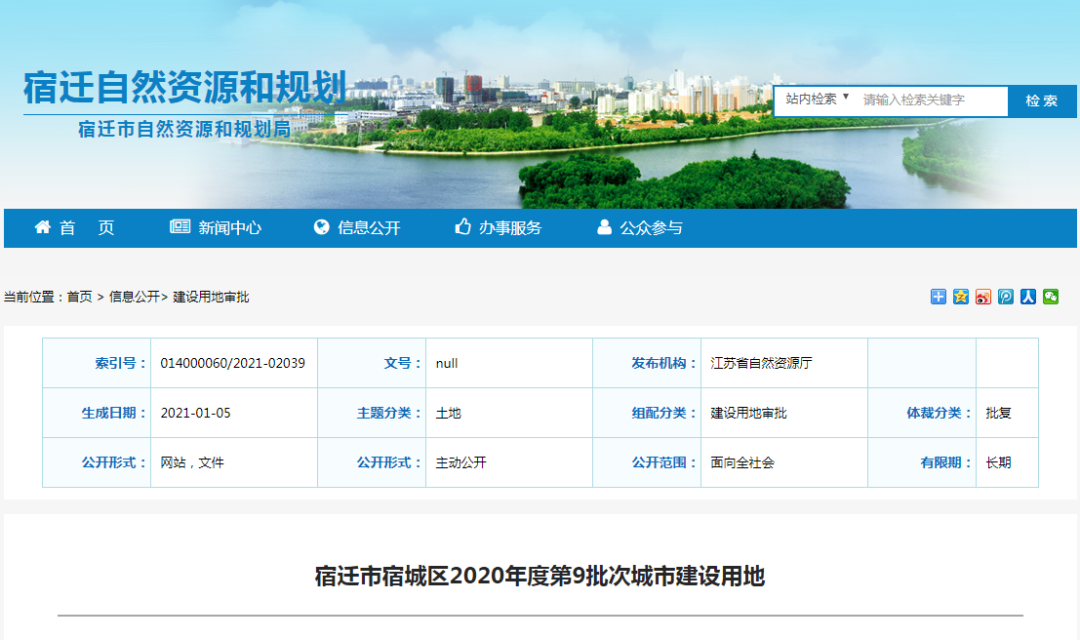Click the 索引号 label
The width and height of the screenshot is (1080, 640).
tap(121, 363)
